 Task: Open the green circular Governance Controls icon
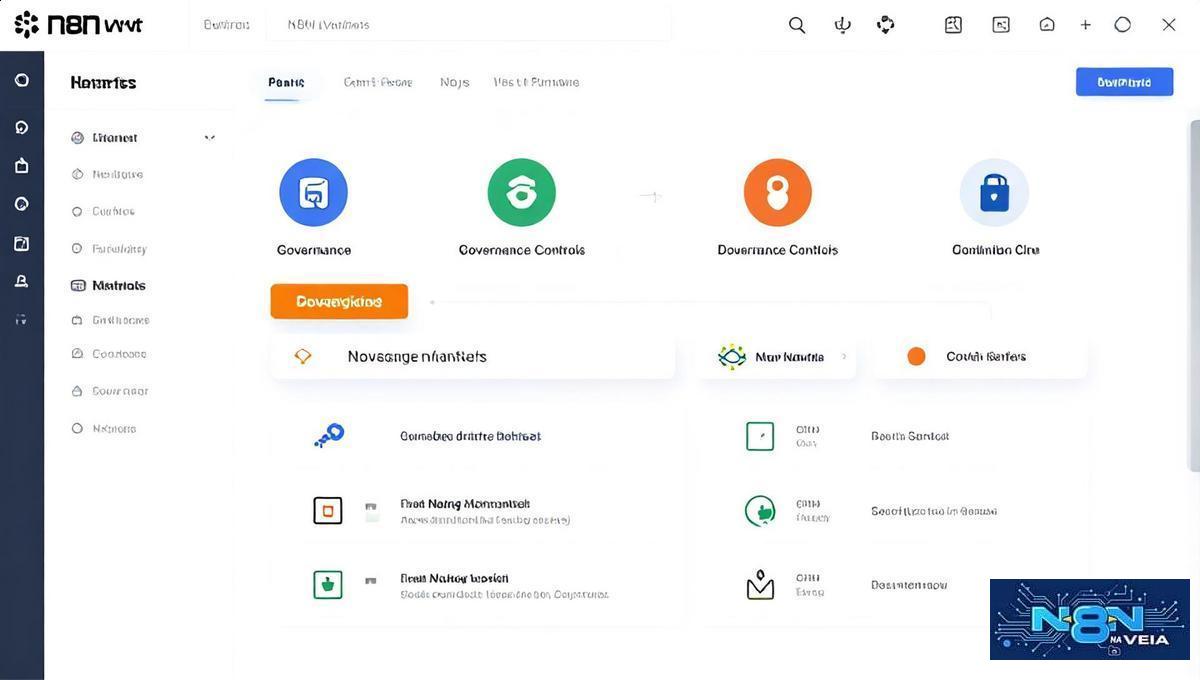coord(521,192)
